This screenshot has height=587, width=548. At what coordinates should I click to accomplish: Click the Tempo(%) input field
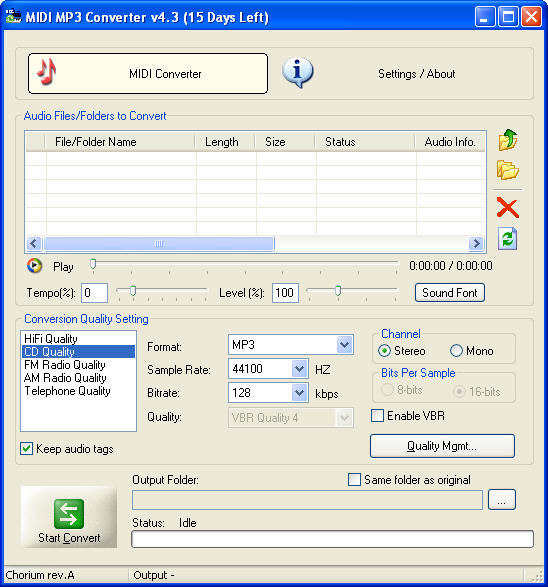point(94,293)
